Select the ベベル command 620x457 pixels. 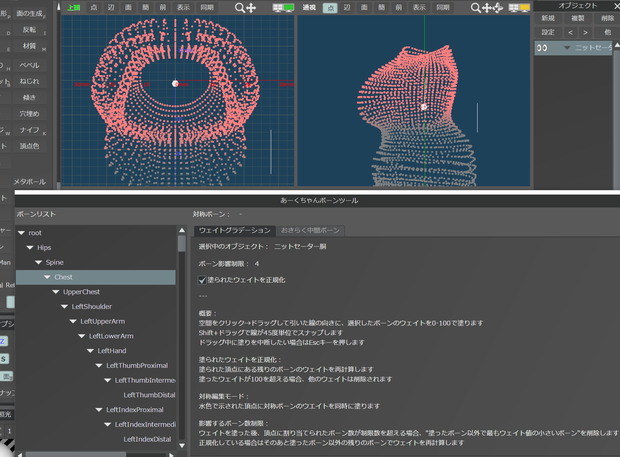coord(30,65)
